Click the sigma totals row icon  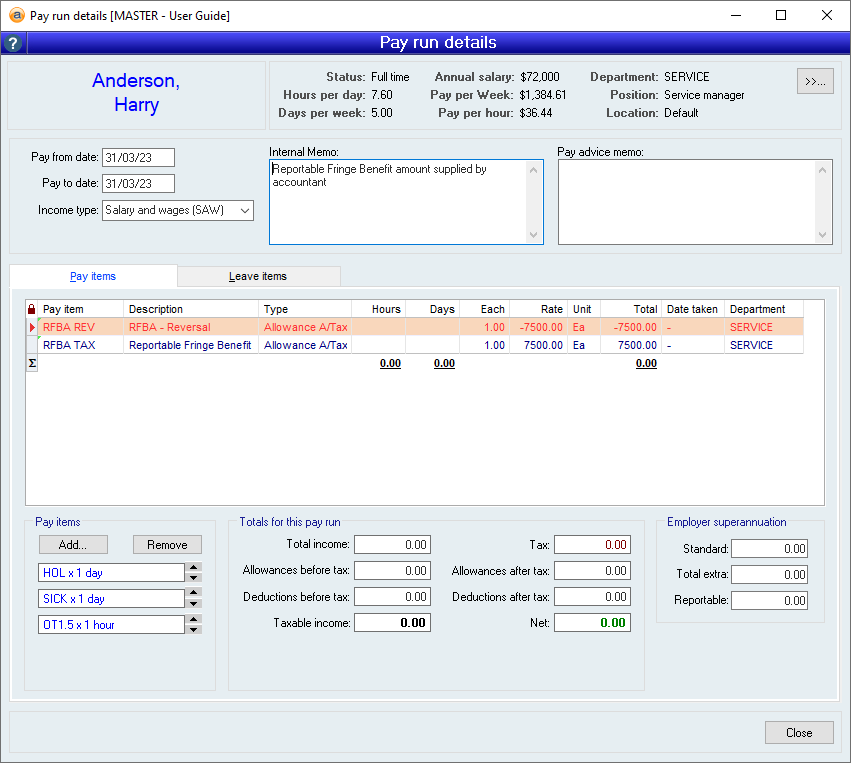[32, 363]
